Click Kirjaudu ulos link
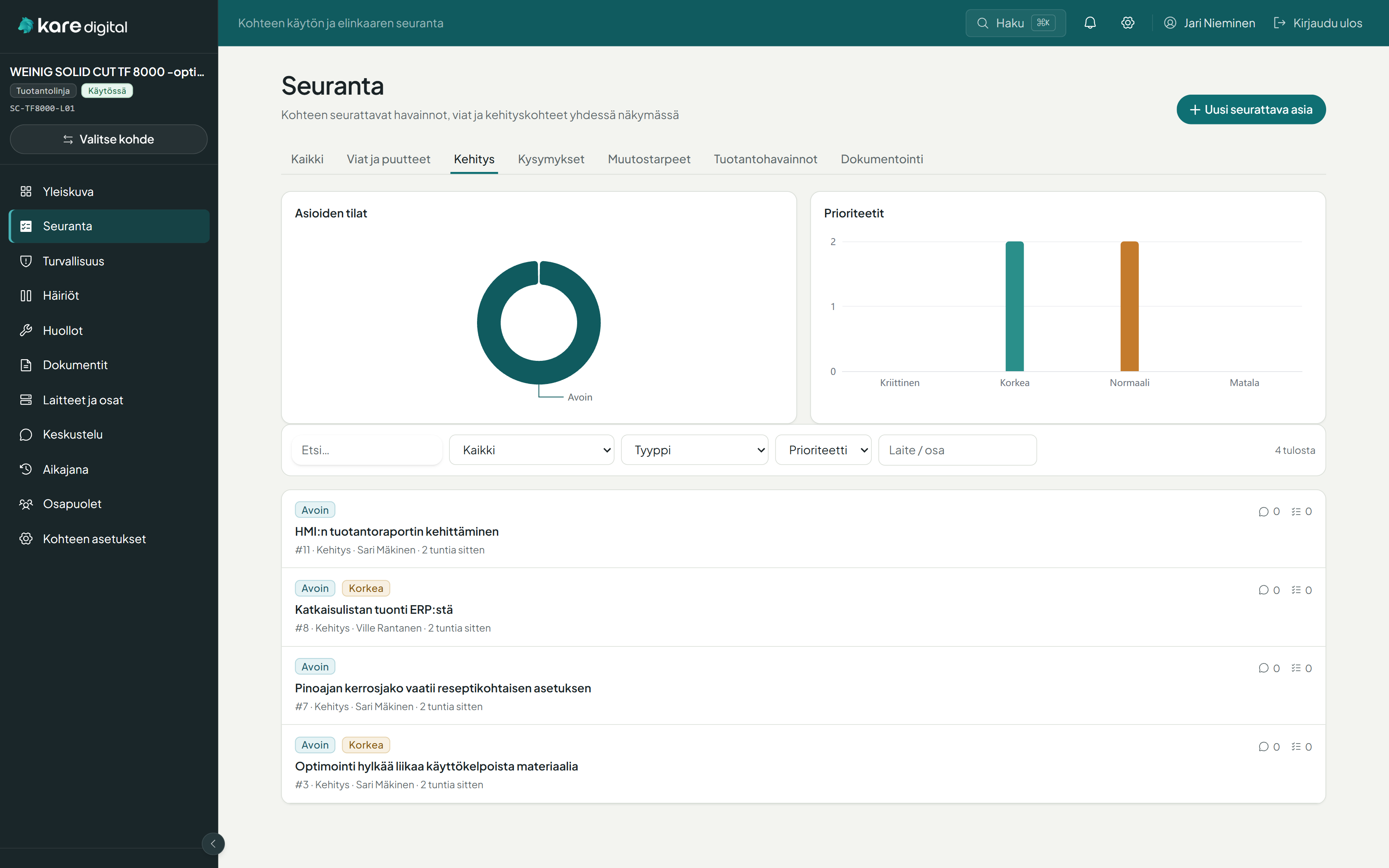The width and height of the screenshot is (1389, 868). 1318,23
